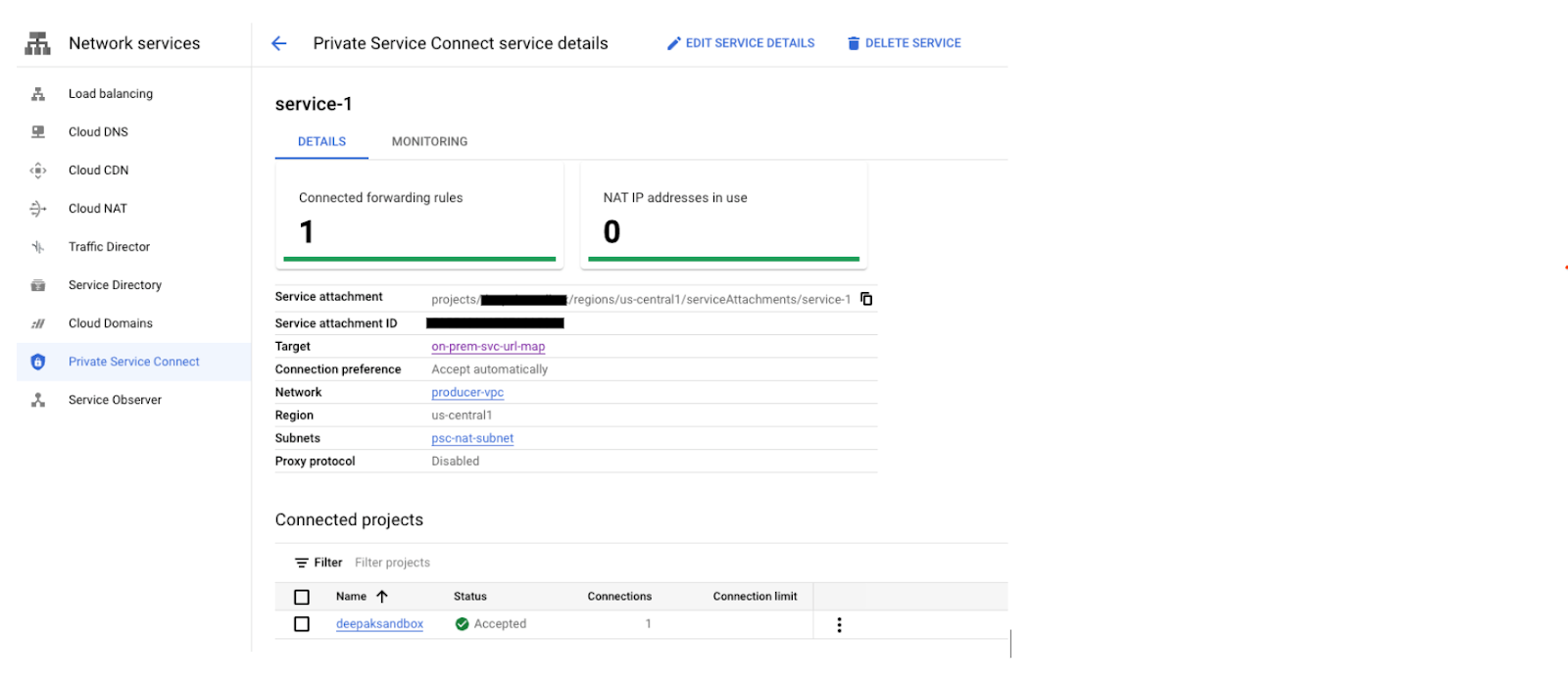Open deepaksandbox row three-dot menu

click(x=839, y=625)
